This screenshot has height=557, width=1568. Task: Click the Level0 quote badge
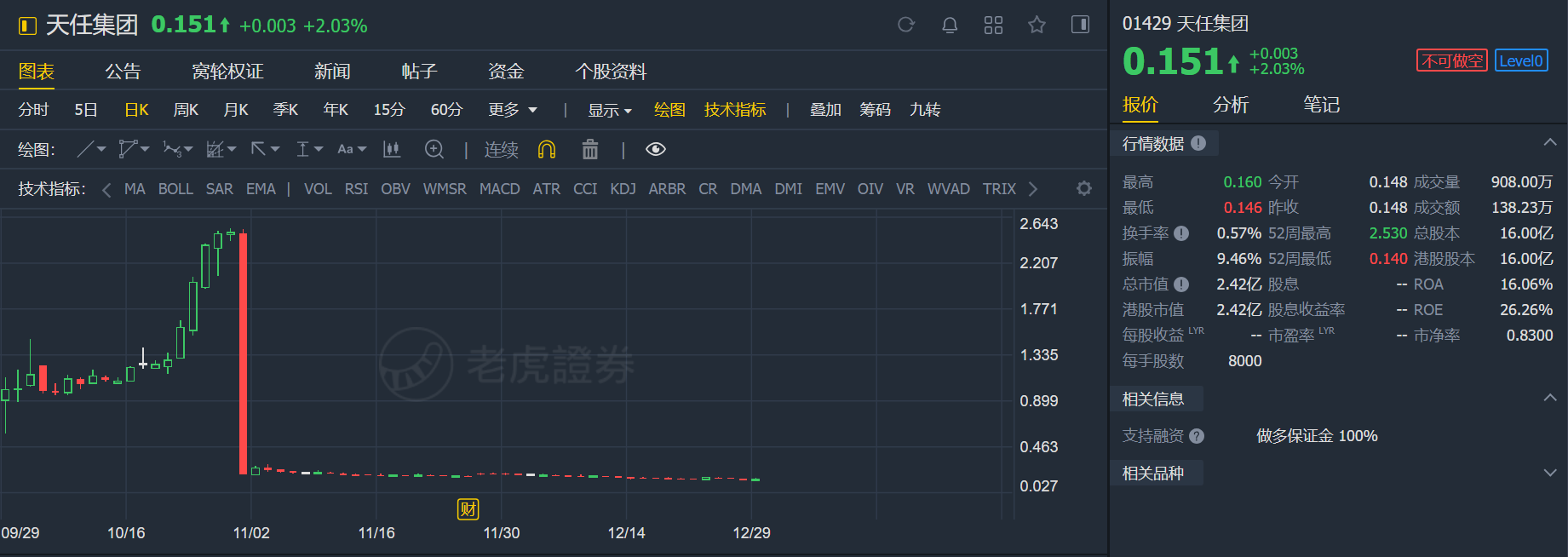pos(1521,60)
